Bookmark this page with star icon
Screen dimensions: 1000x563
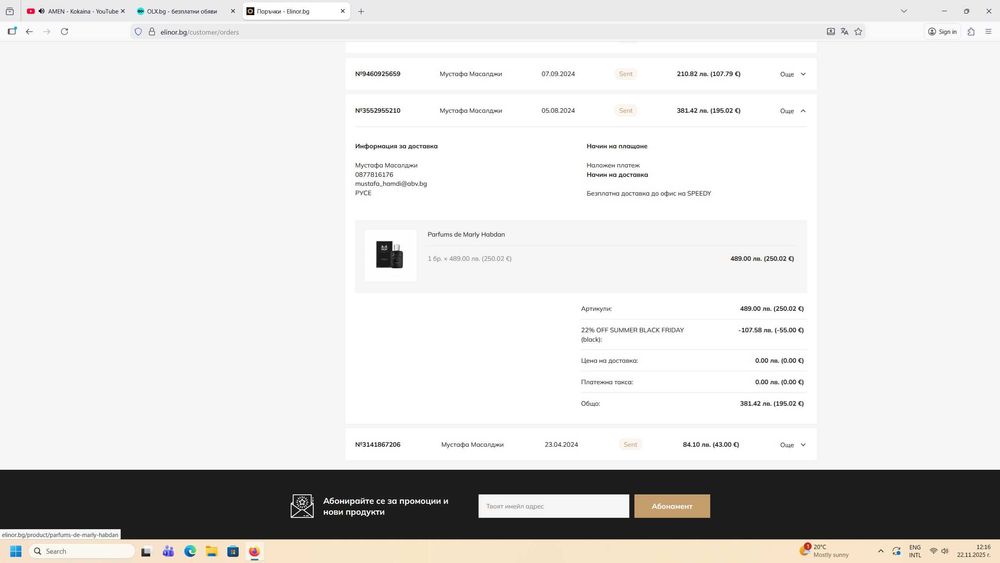pos(858,31)
